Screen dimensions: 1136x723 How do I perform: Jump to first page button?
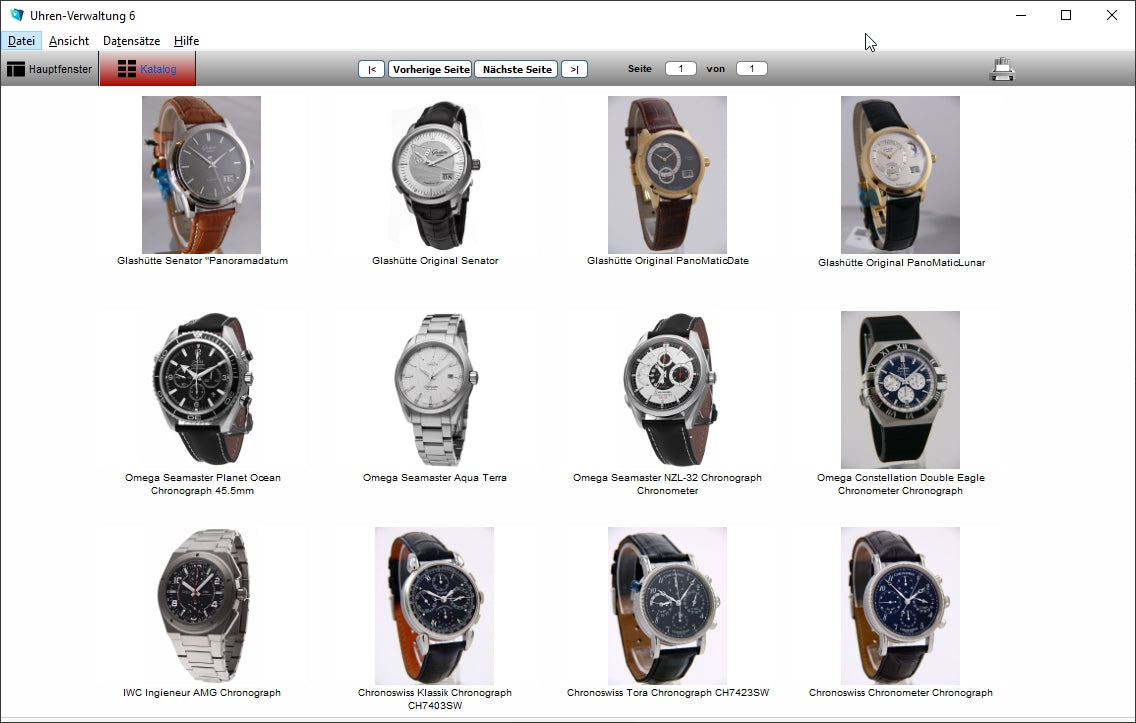(x=371, y=69)
